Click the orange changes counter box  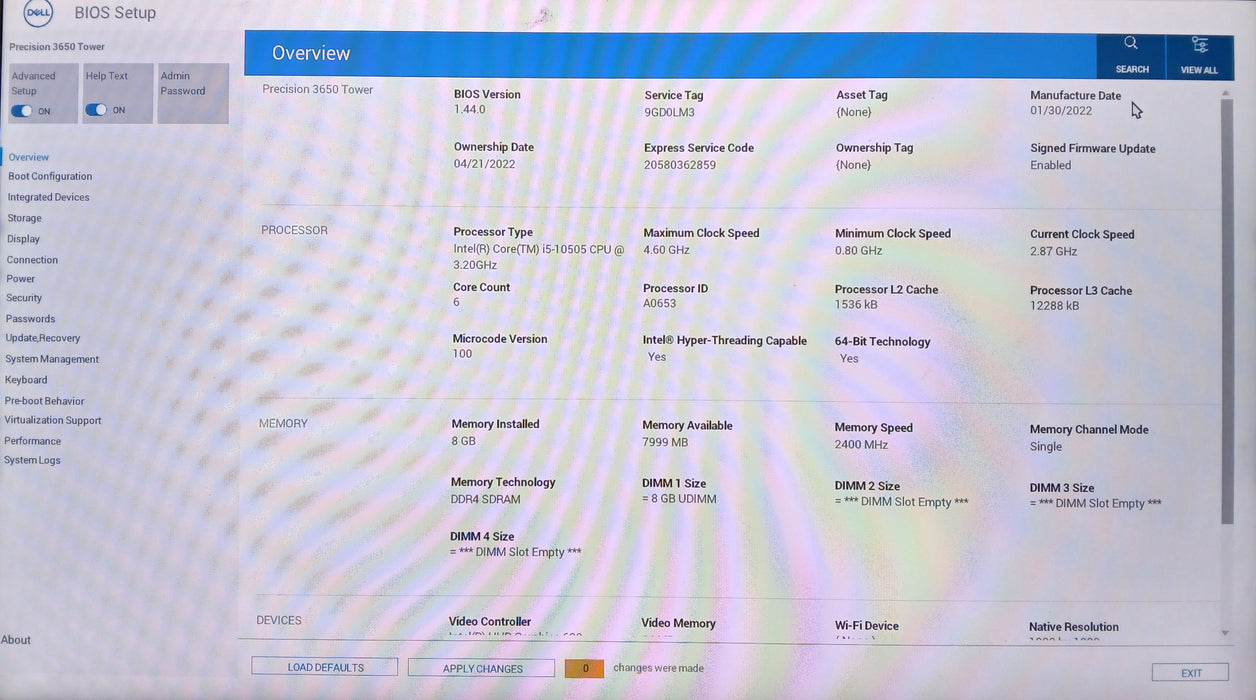(x=585, y=668)
